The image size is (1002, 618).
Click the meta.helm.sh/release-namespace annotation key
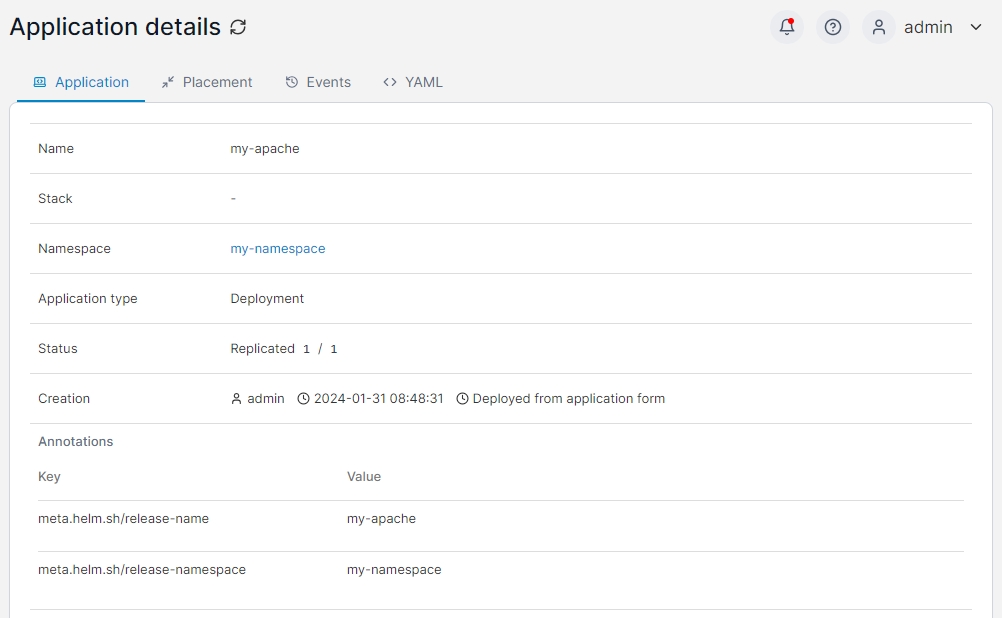point(142,570)
